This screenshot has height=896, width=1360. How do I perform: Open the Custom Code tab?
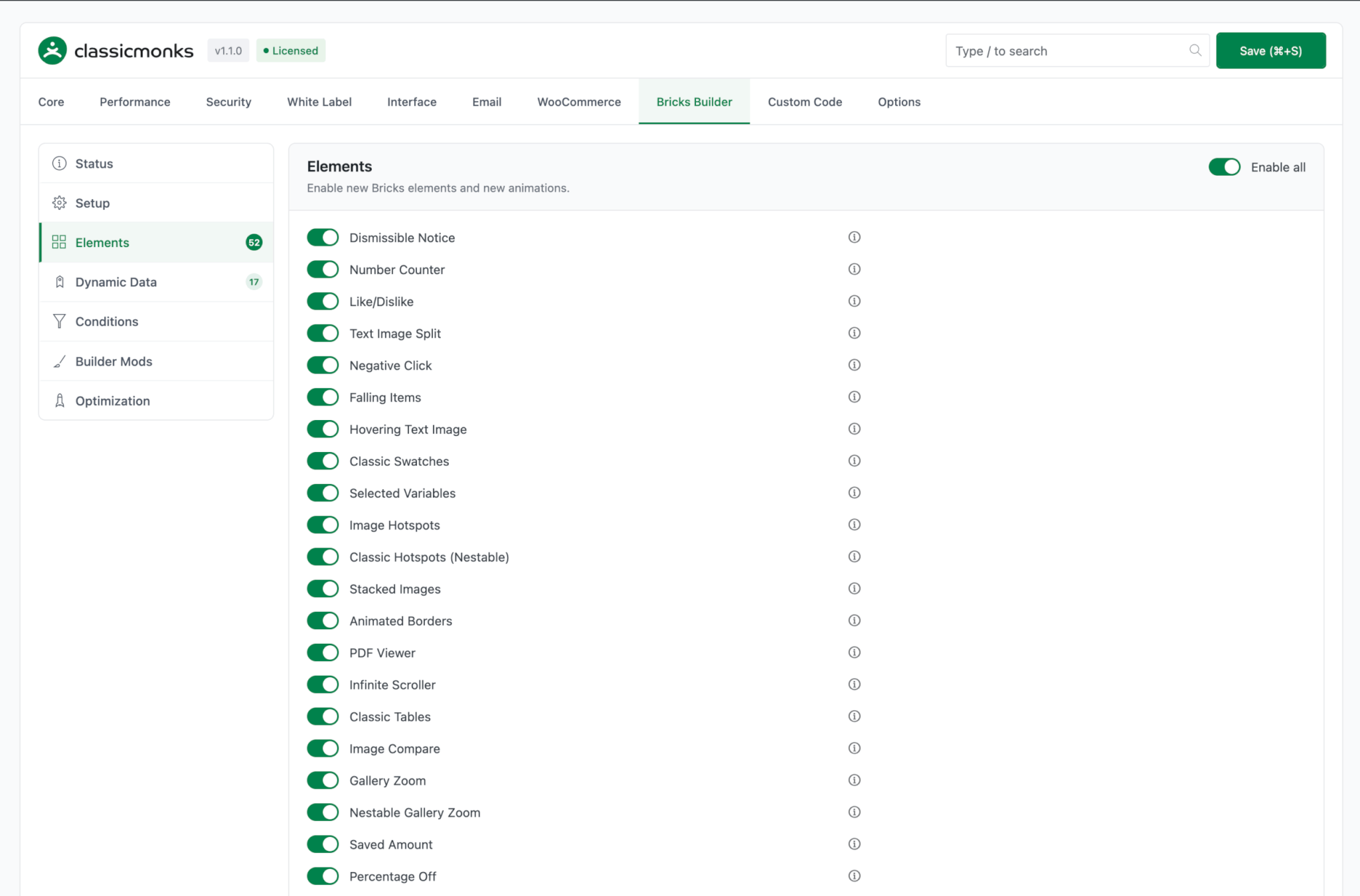[804, 102]
